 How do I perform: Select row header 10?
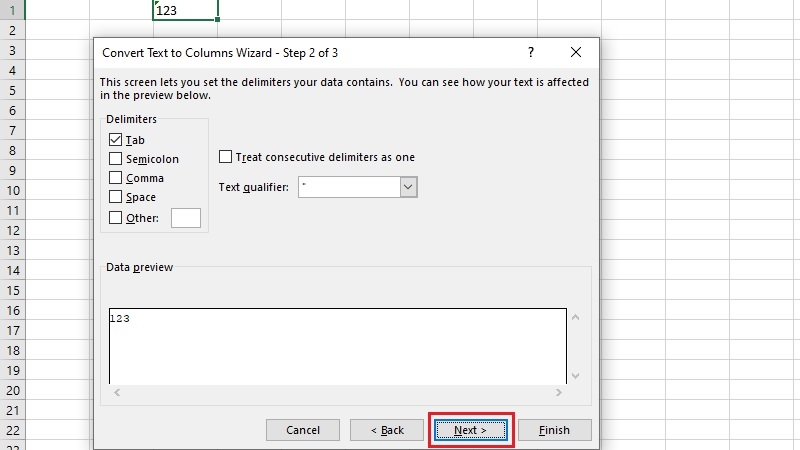[12, 190]
